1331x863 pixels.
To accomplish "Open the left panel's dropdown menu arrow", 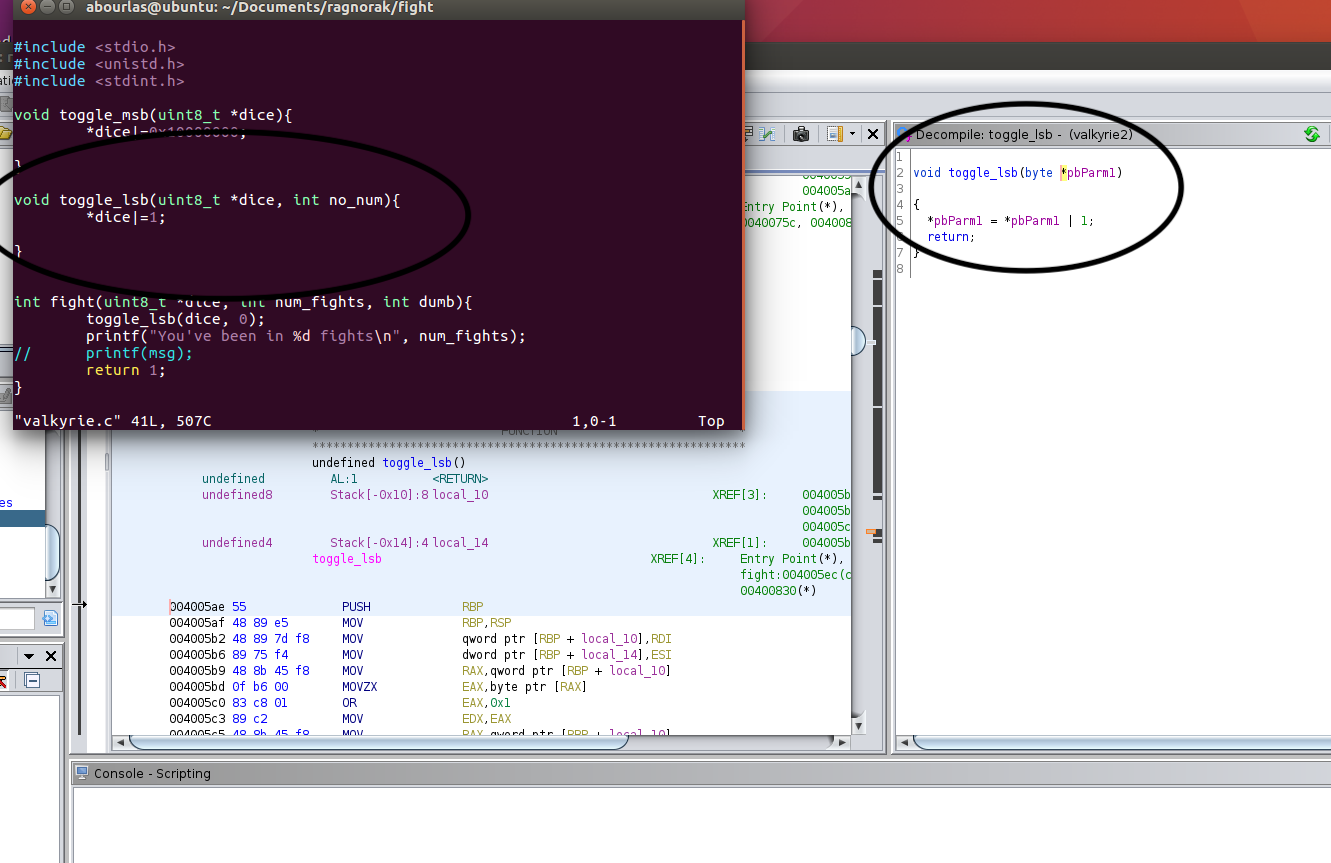I will pyautogui.click(x=29, y=656).
